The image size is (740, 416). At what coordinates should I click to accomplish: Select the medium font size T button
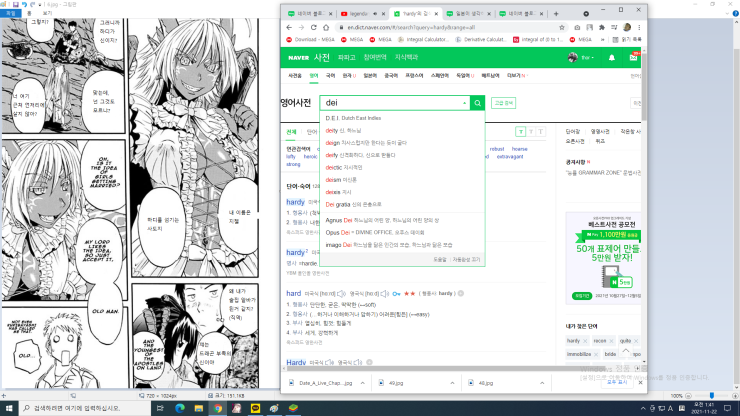click(531, 132)
